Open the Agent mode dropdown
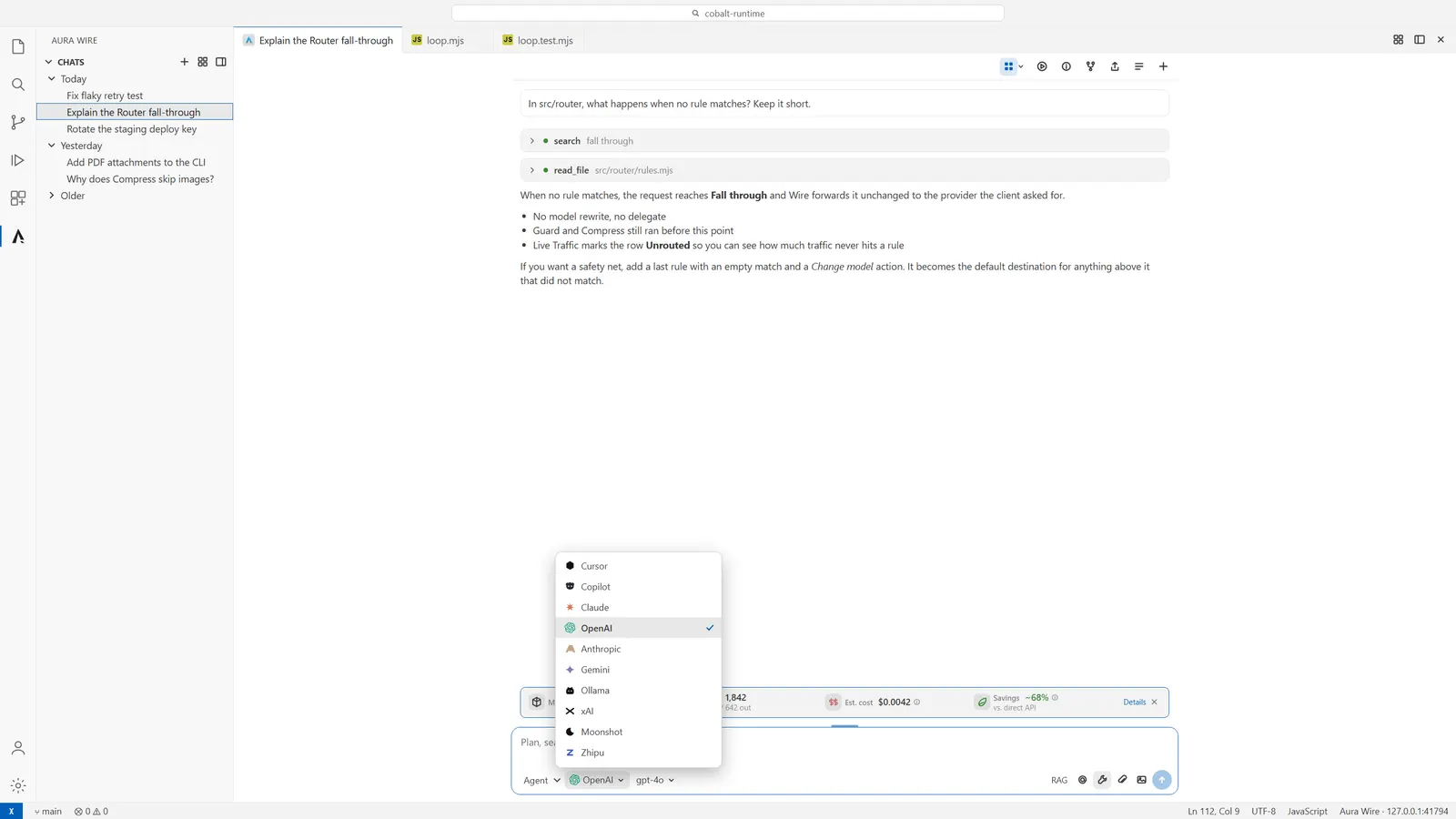The width and height of the screenshot is (1456, 819). [x=541, y=781]
